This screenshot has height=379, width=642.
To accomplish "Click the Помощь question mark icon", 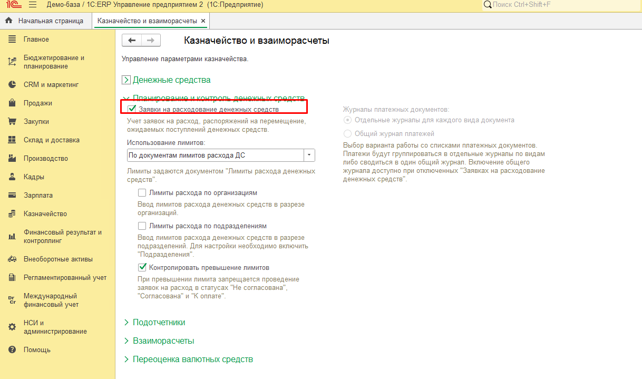I will click(x=12, y=350).
